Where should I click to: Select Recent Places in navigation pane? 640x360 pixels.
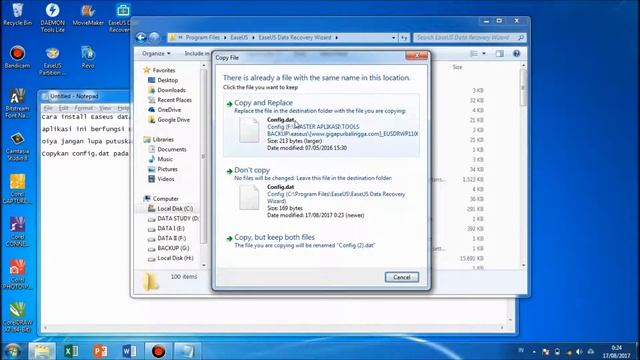pyautogui.click(x=174, y=100)
